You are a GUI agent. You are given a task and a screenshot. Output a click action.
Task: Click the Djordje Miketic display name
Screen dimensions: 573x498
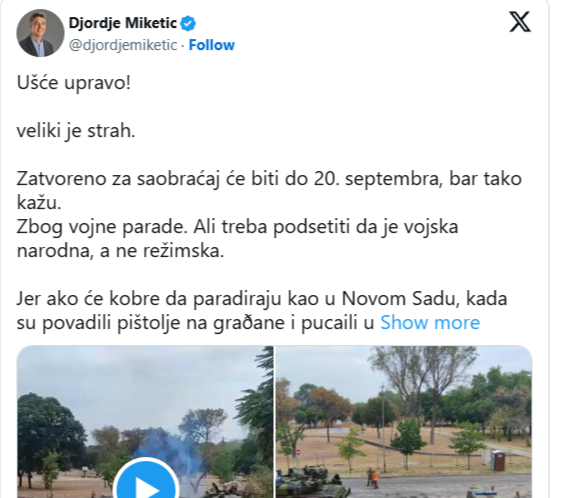(x=123, y=23)
